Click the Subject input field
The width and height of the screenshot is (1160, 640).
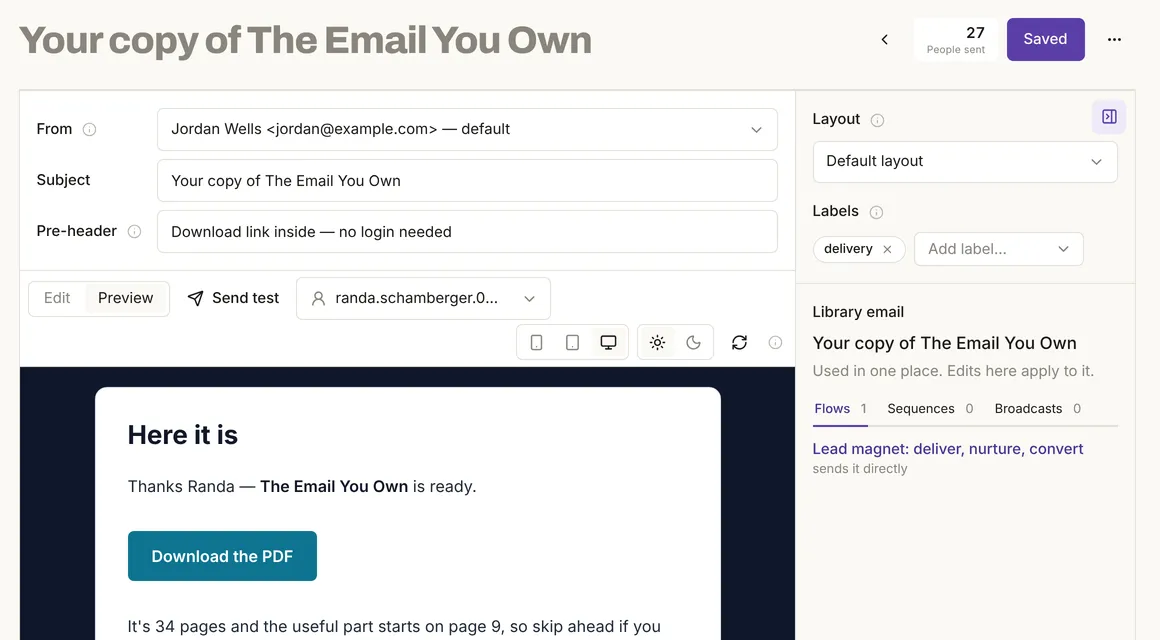pos(467,181)
